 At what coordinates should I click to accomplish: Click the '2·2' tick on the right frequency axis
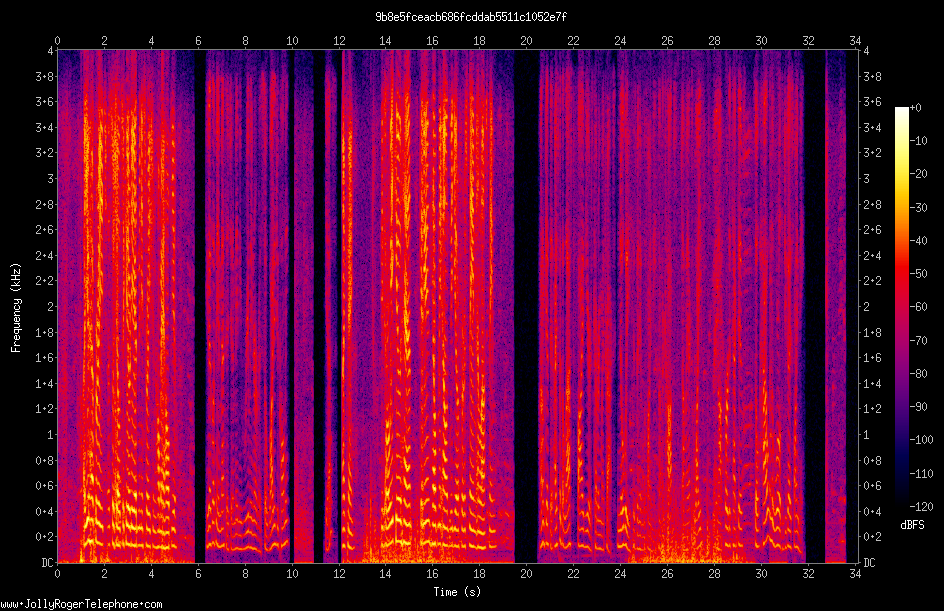[872, 281]
